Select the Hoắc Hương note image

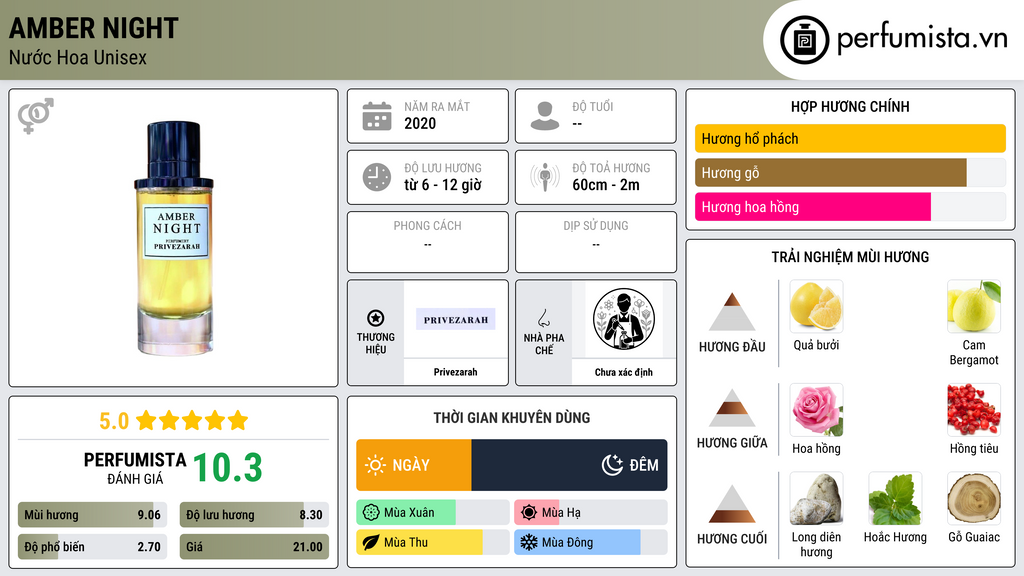pos(895,499)
